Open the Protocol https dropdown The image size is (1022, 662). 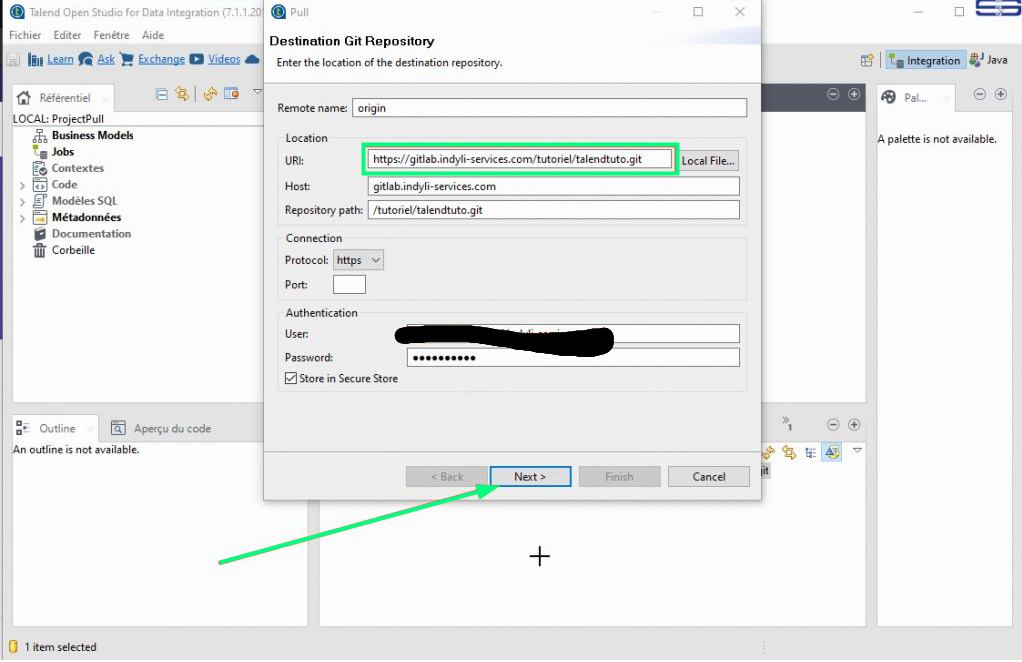click(x=358, y=260)
